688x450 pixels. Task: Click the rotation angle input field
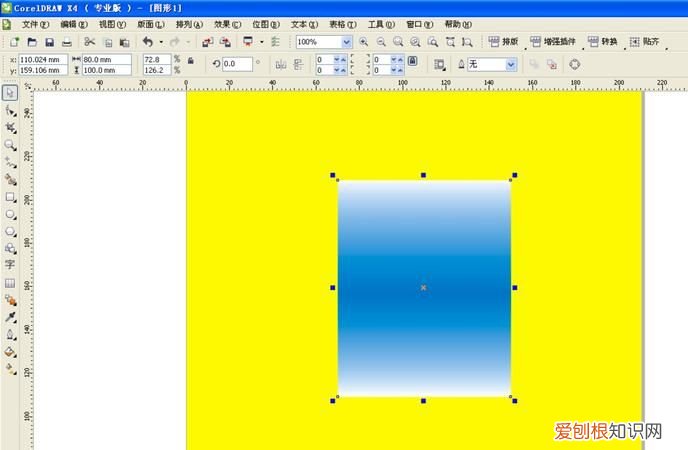point(237,64)
